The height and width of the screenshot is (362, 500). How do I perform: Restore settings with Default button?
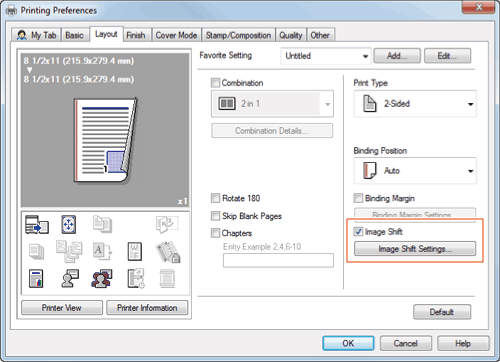click(442, 312)
